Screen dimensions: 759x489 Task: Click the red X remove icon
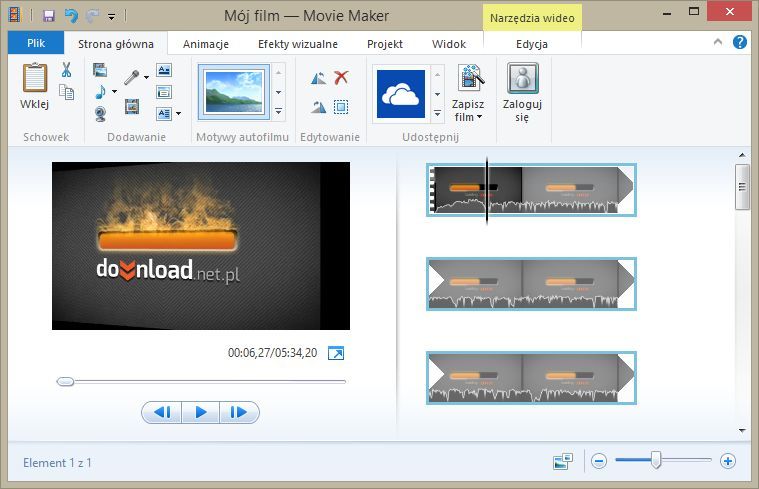pyautogui.click(x=341, y=77)
